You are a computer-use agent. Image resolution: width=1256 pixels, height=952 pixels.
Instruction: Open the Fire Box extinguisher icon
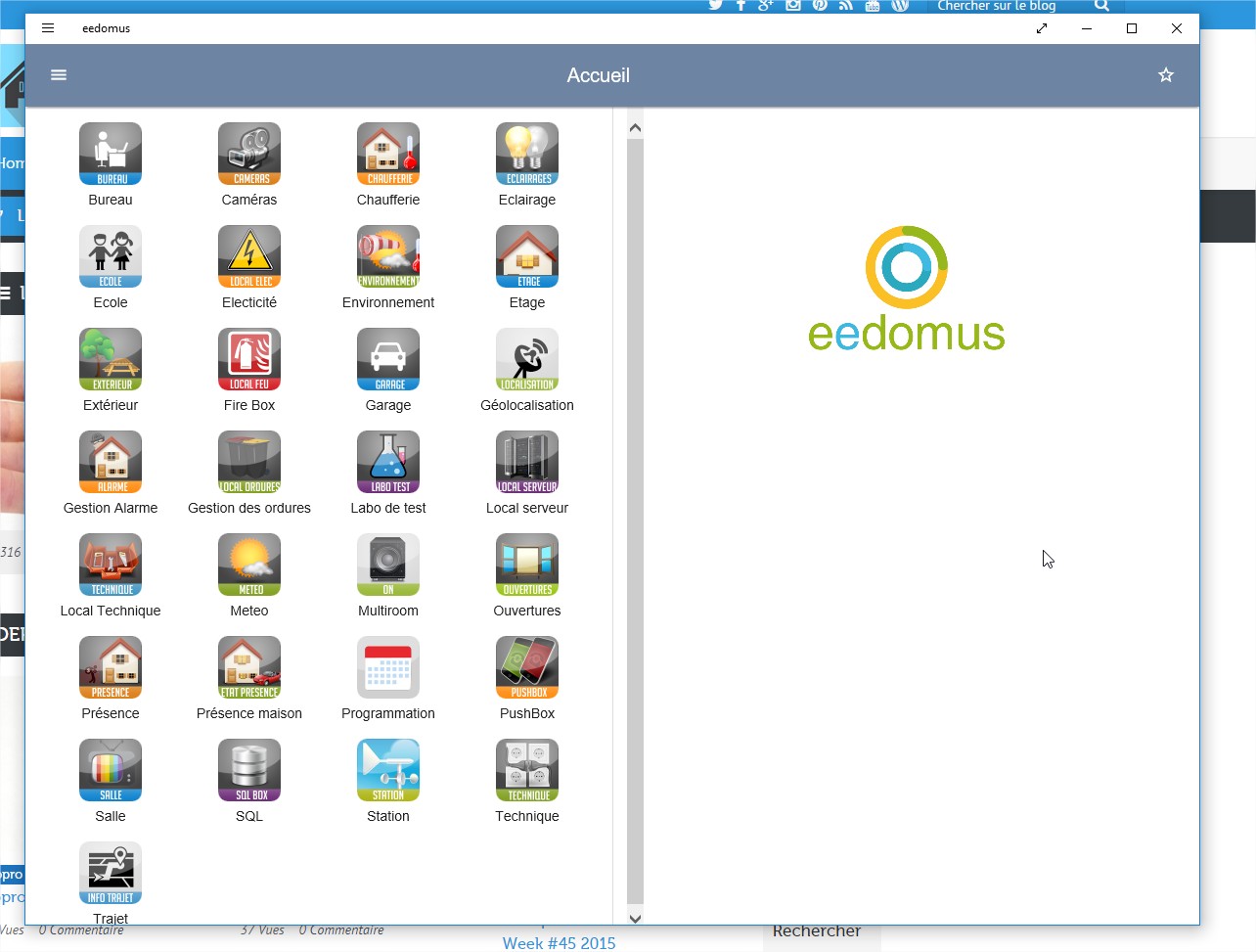pos(249,359)
